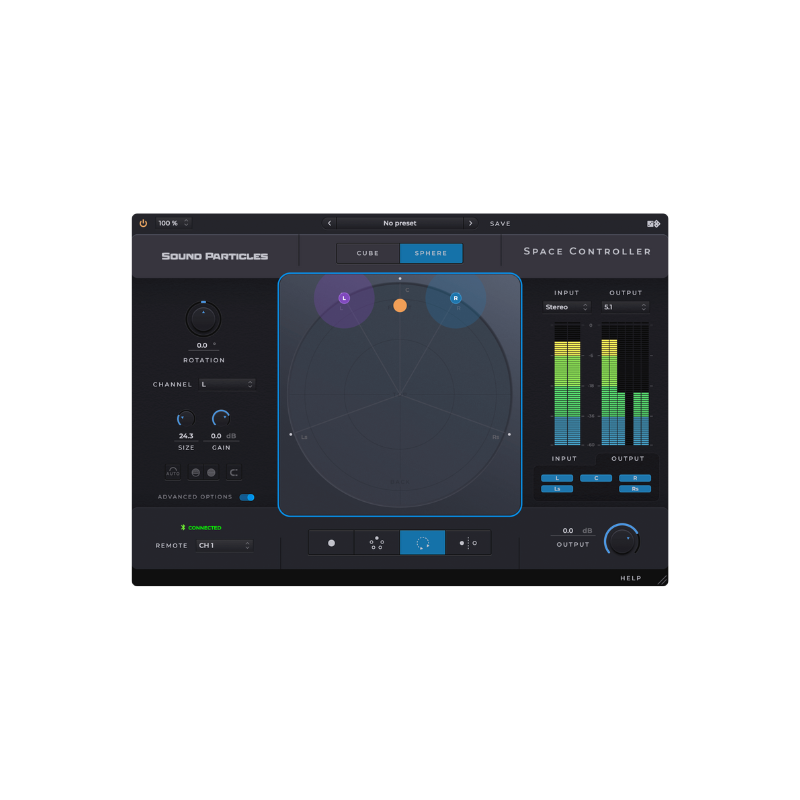Viewport: 800px width, 800px height.
Task: Click the orange center position dot
Action: (x=400, y=306)
